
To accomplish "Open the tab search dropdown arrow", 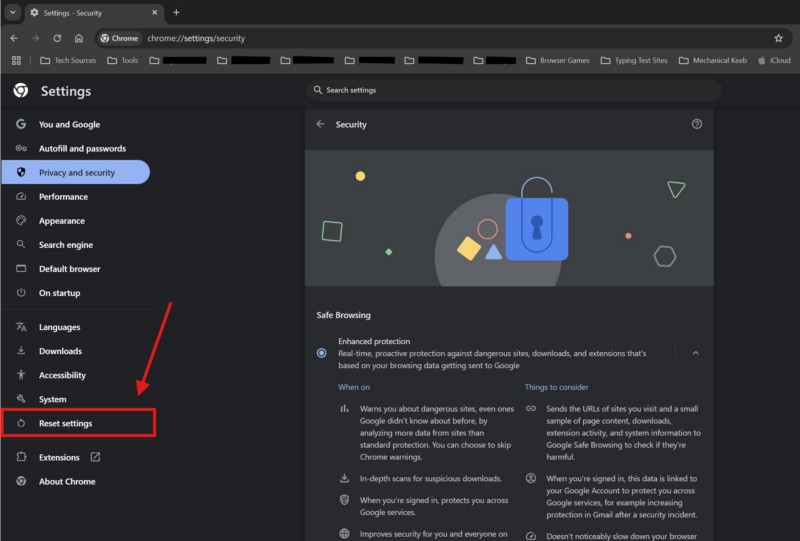I will coord(13,12).
